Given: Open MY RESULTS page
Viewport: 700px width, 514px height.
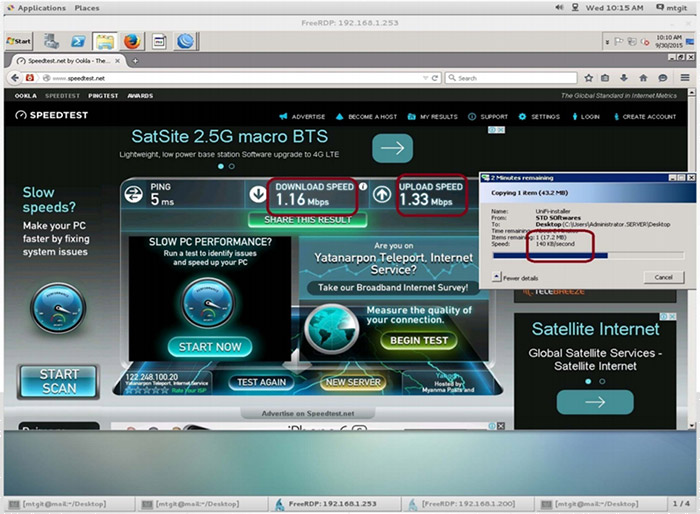Looking at the screenshot, I should (x=433, y=117).
